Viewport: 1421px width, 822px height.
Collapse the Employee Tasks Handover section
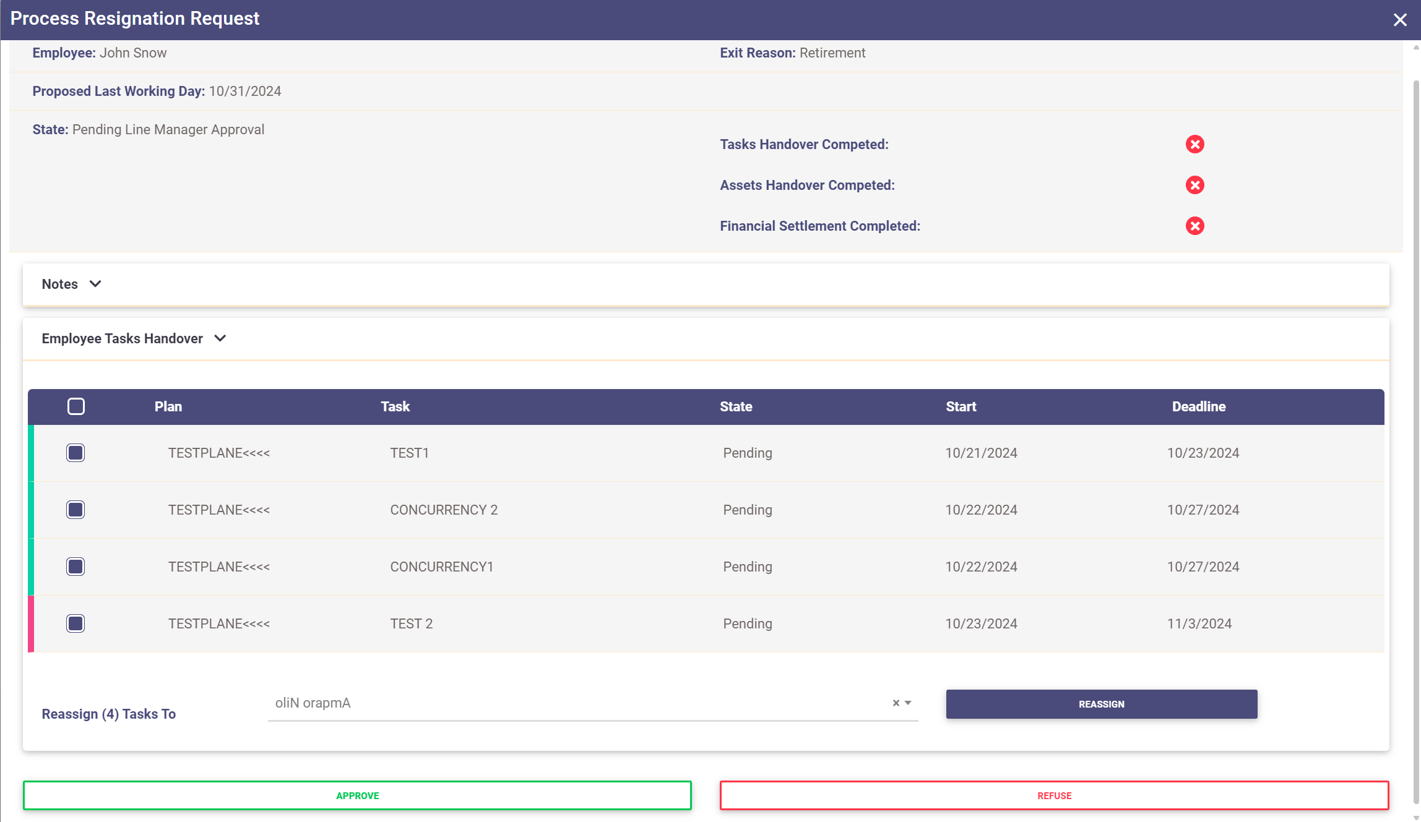tap(220, 339)
